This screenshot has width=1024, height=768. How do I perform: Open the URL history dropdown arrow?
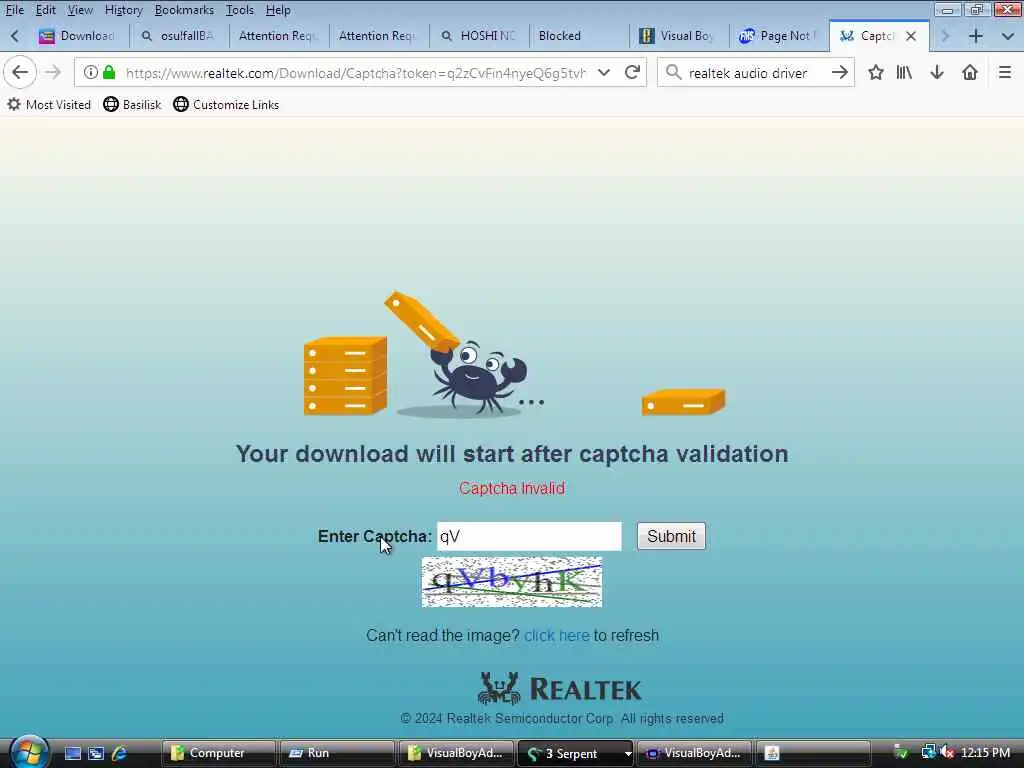(604, 72)
